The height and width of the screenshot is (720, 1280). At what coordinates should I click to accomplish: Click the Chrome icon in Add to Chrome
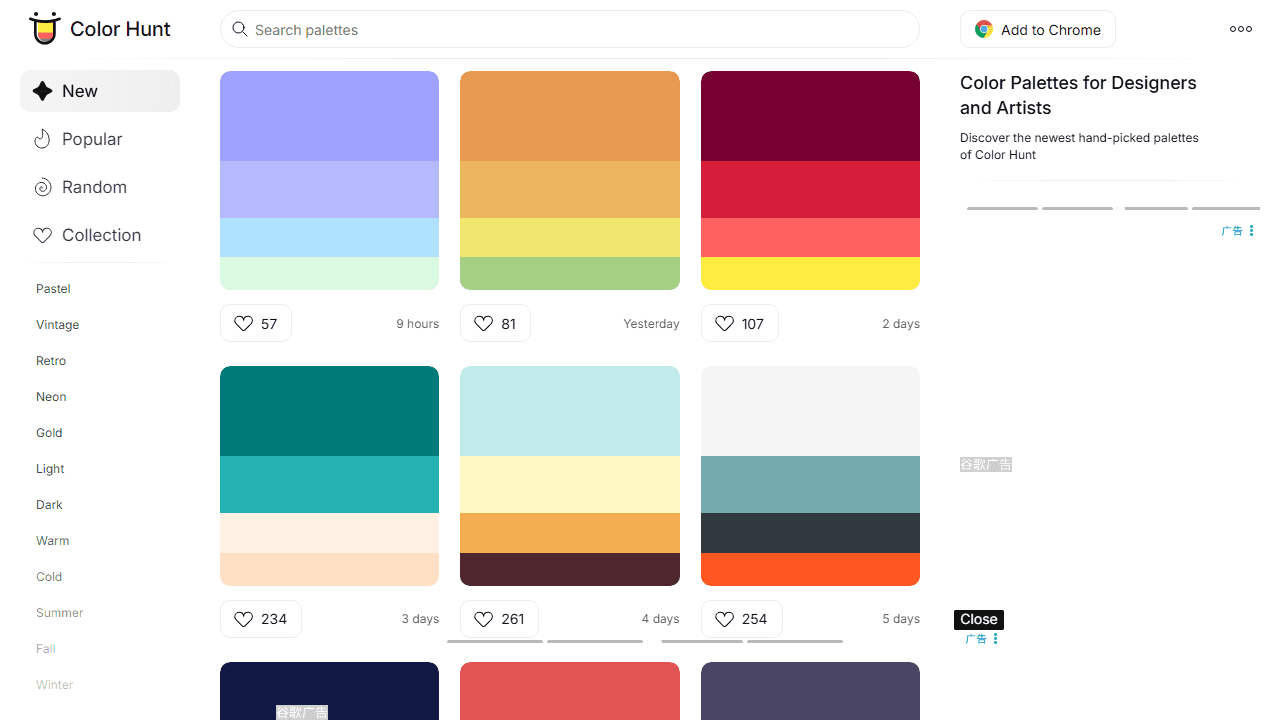(984, 30)
